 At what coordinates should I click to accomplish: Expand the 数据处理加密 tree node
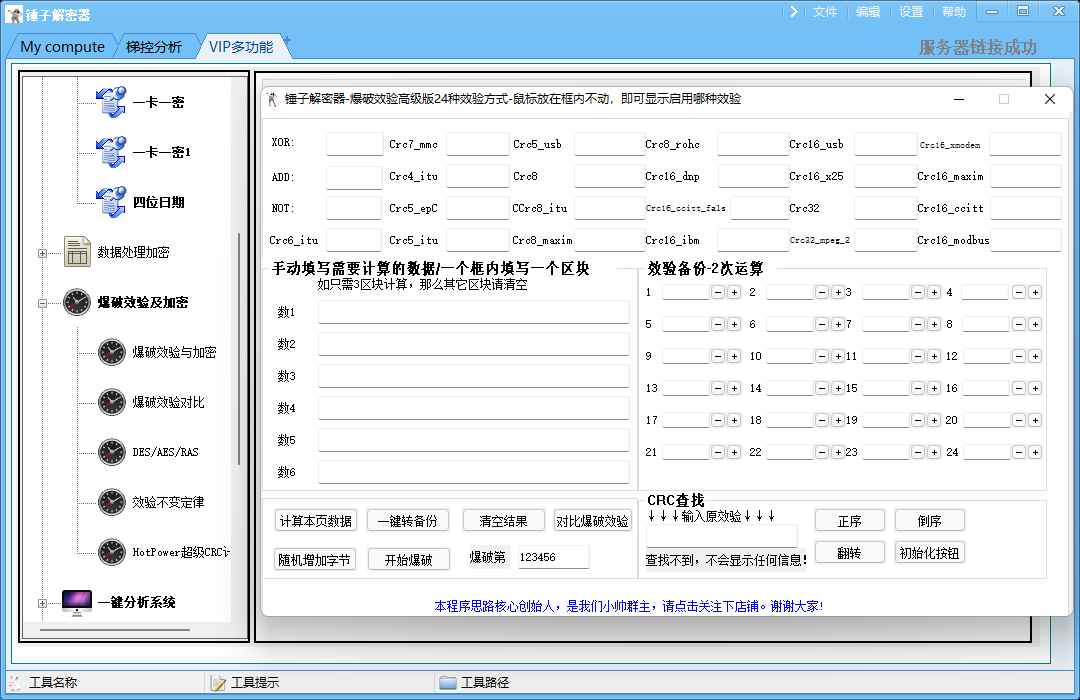[43, 253]
